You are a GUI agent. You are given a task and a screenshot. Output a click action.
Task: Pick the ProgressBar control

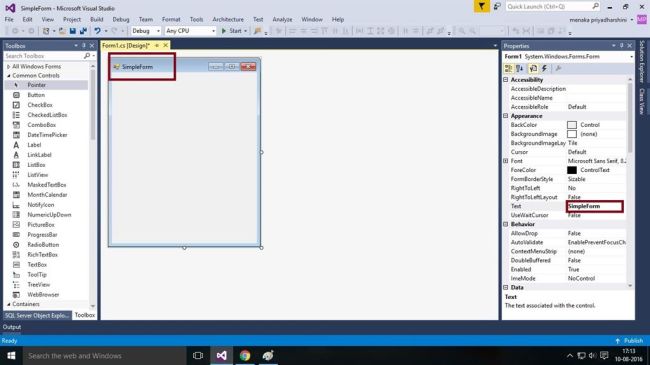tap(42, 234)
